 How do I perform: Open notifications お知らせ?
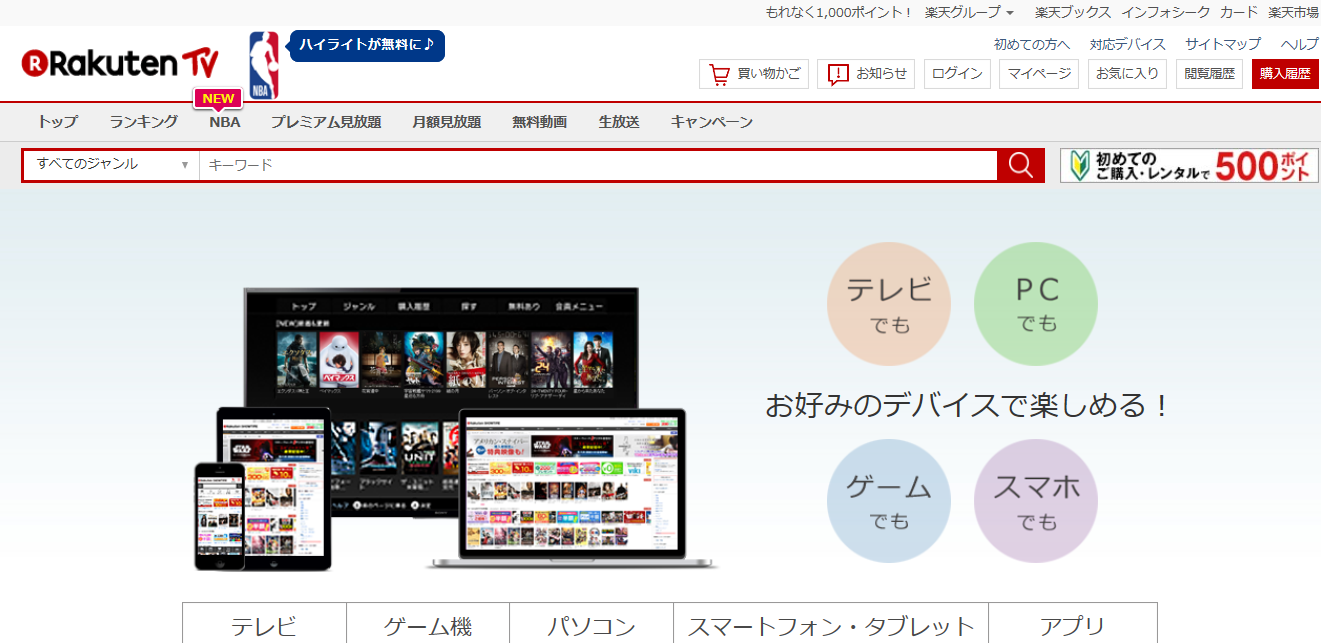coord(866,74)
